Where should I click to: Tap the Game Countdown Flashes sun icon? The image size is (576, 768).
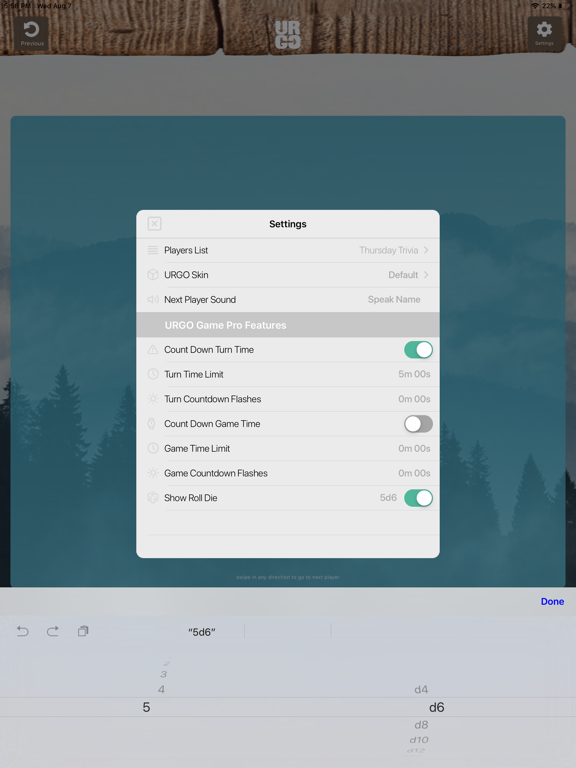pos(153,473)
